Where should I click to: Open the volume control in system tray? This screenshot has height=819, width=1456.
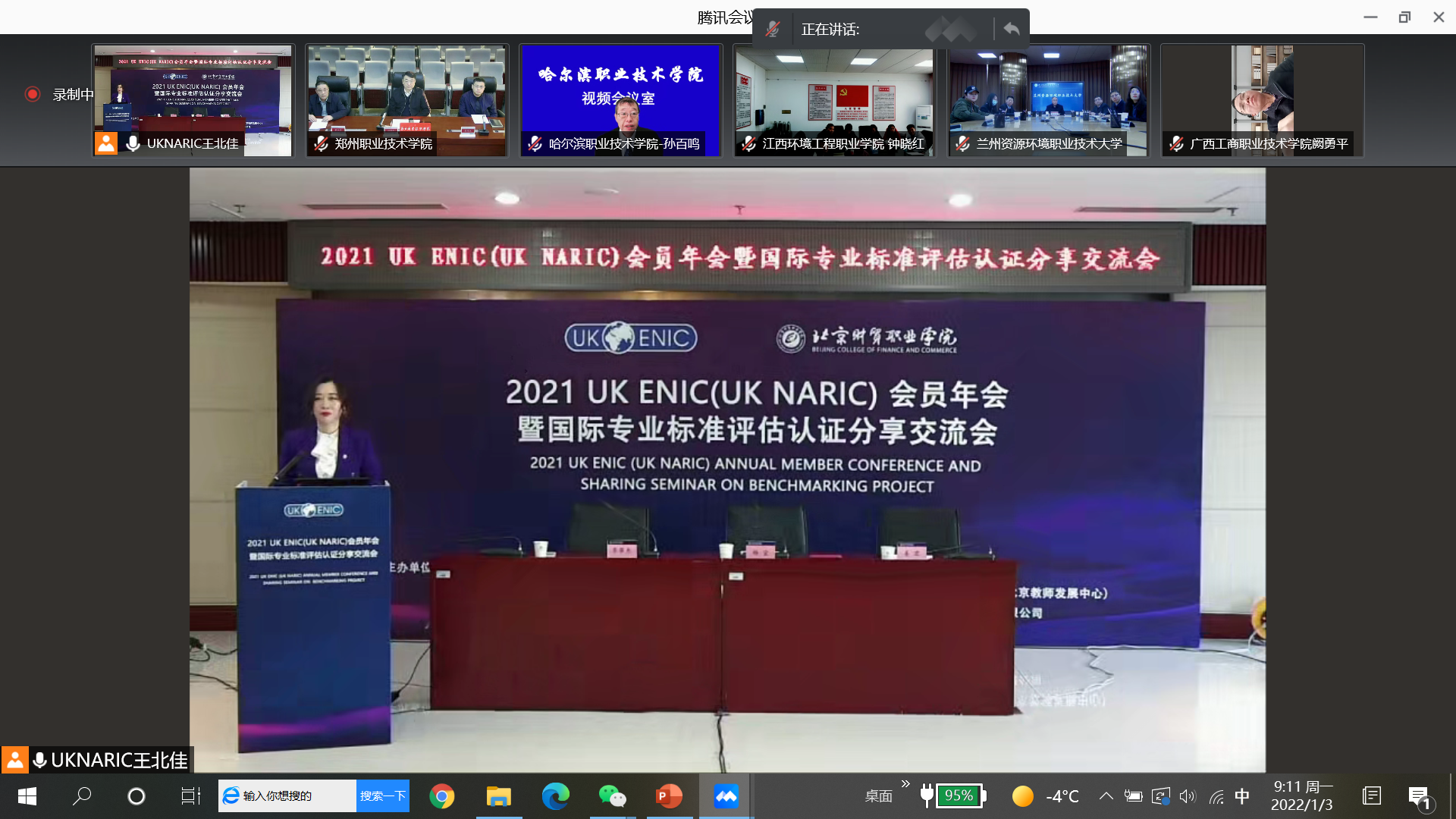coord(1188,795)
